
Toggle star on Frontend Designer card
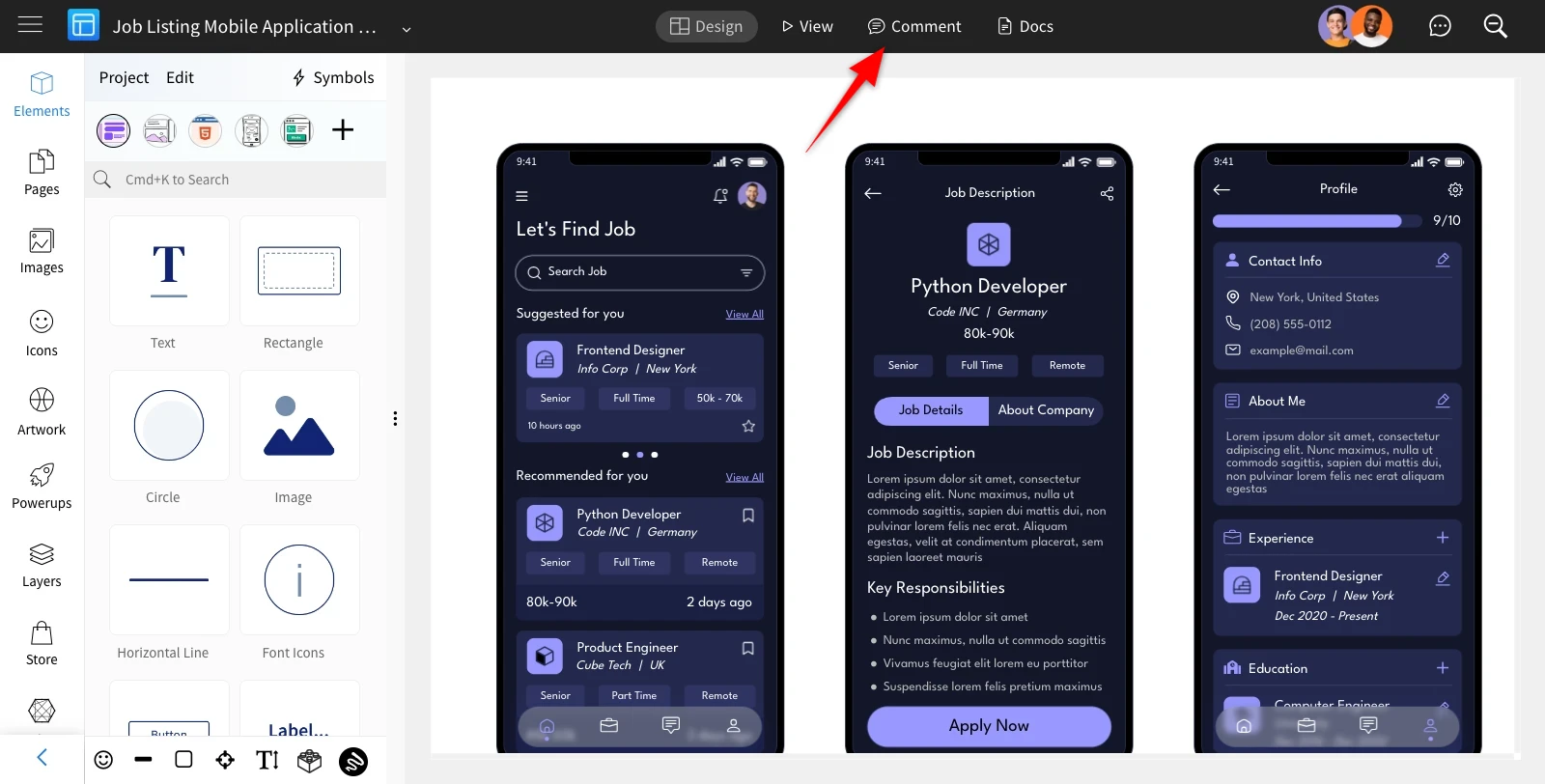coord(748,426)
